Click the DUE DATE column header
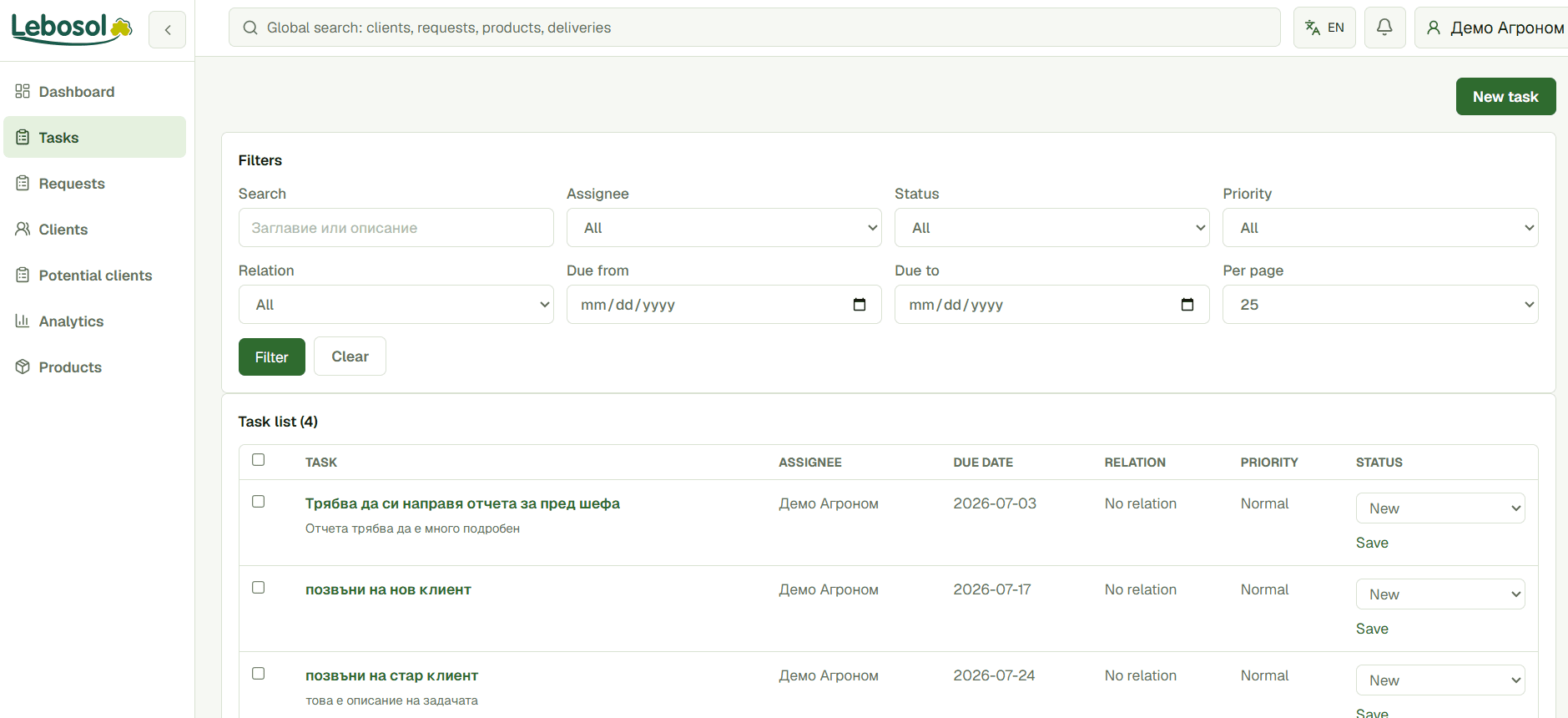 [983, 463]
